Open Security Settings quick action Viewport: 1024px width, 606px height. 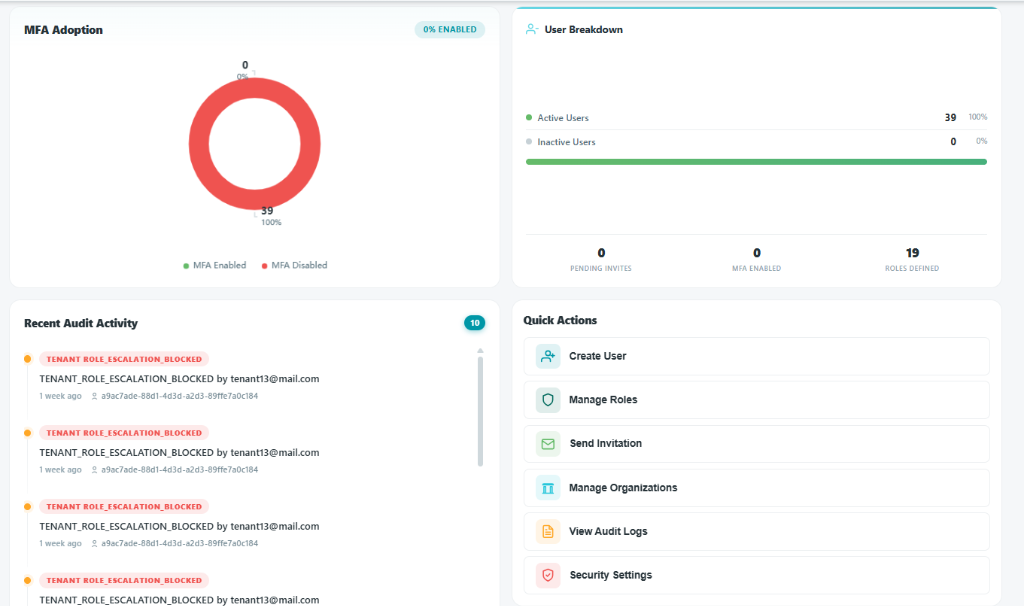coord(756,575)
